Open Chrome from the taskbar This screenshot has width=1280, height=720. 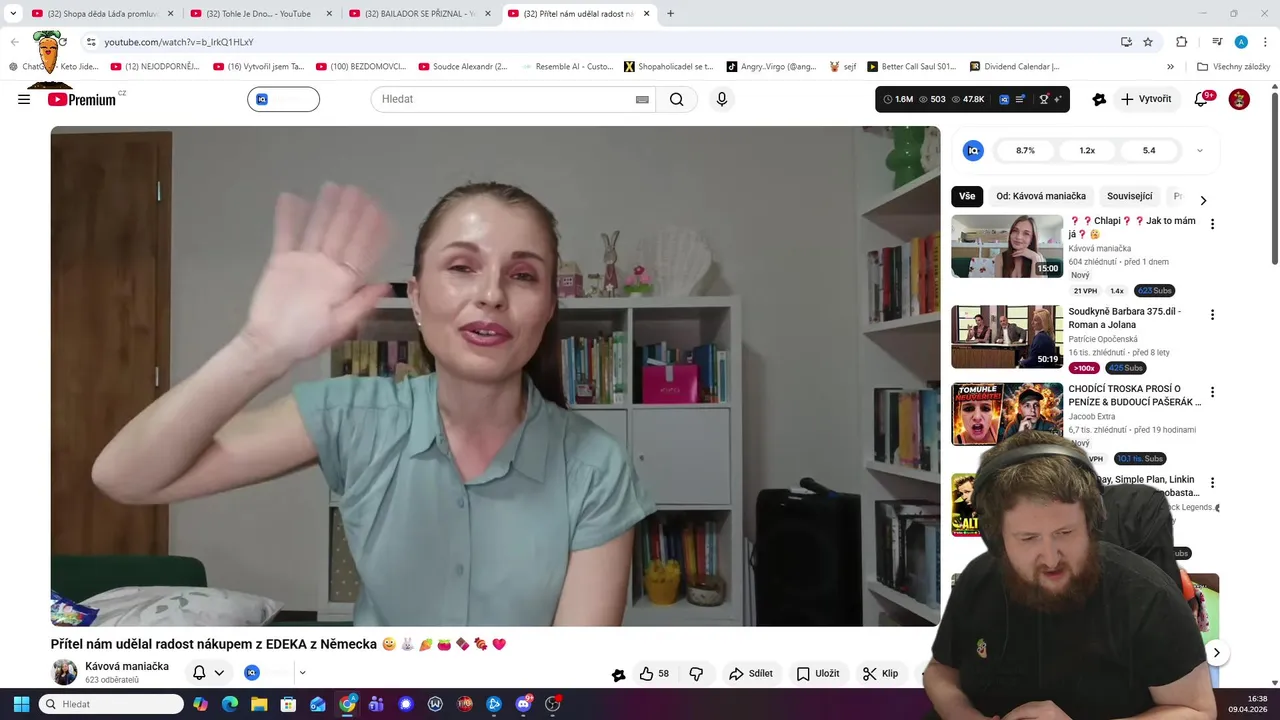tap(347, 704)
